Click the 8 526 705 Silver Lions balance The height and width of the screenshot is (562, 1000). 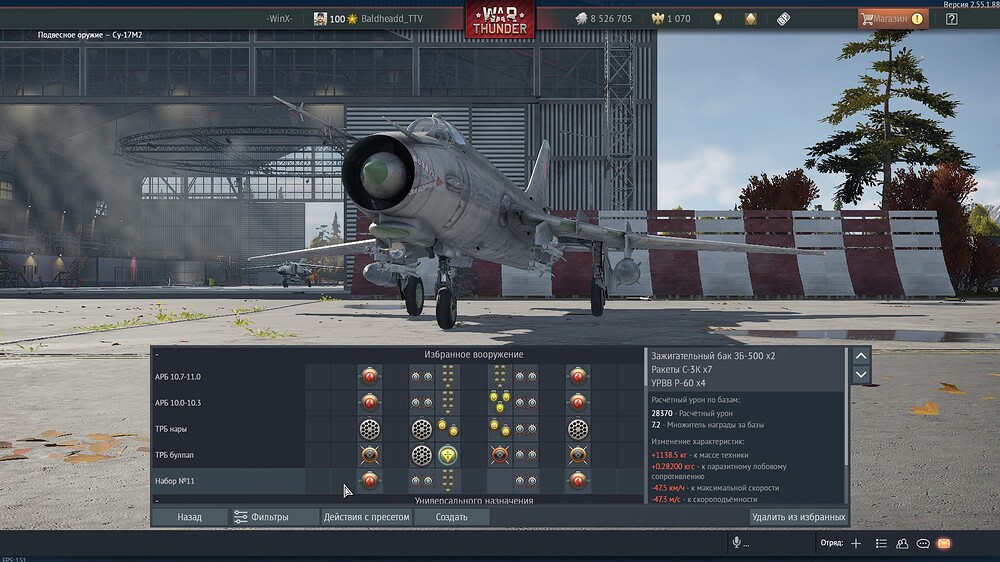click(611, 18)
